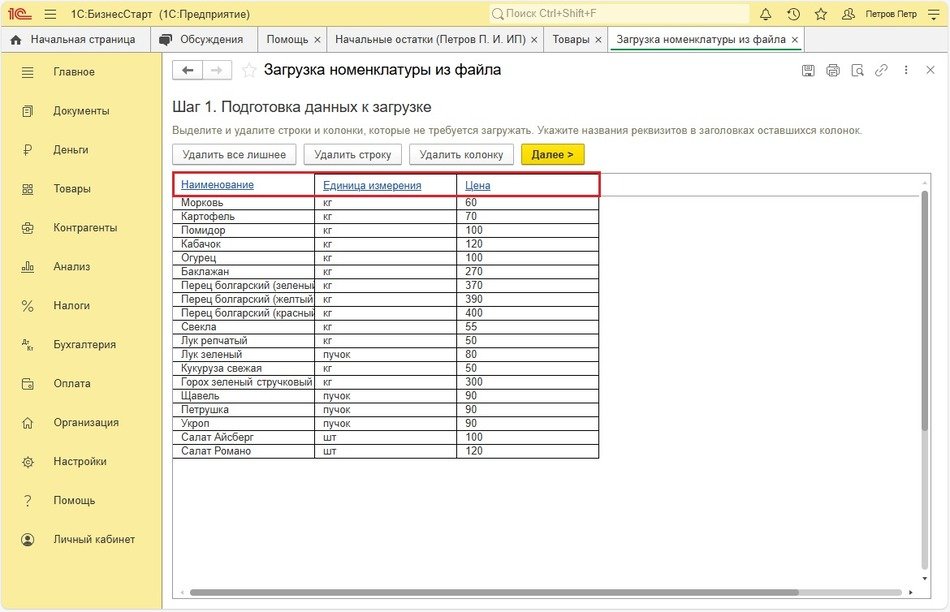Open Деньги section in sidebar
Image resolution: width=950 pixels, height=612 pixels.
click(71, 150)
